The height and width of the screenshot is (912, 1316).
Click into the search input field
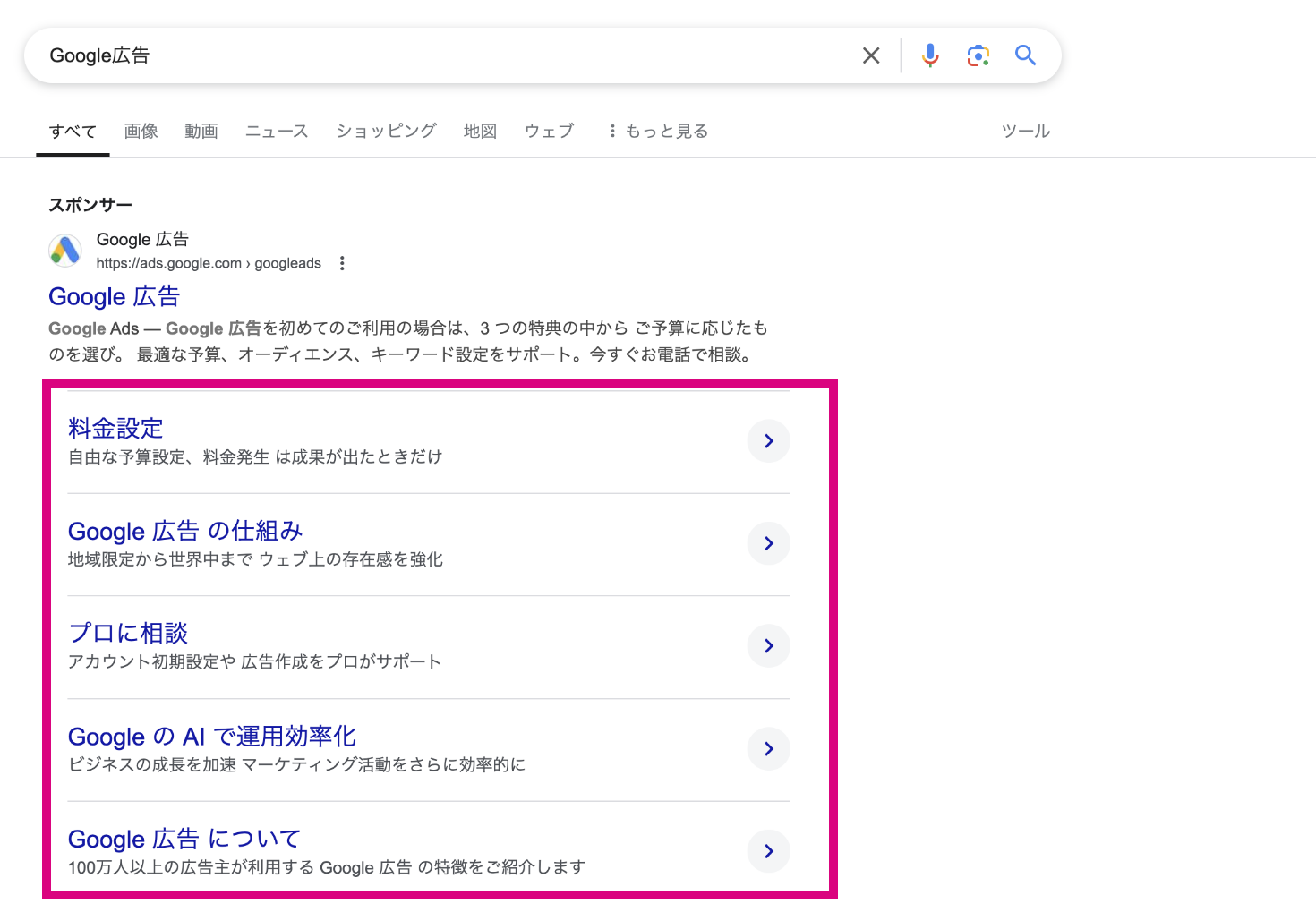448,55
